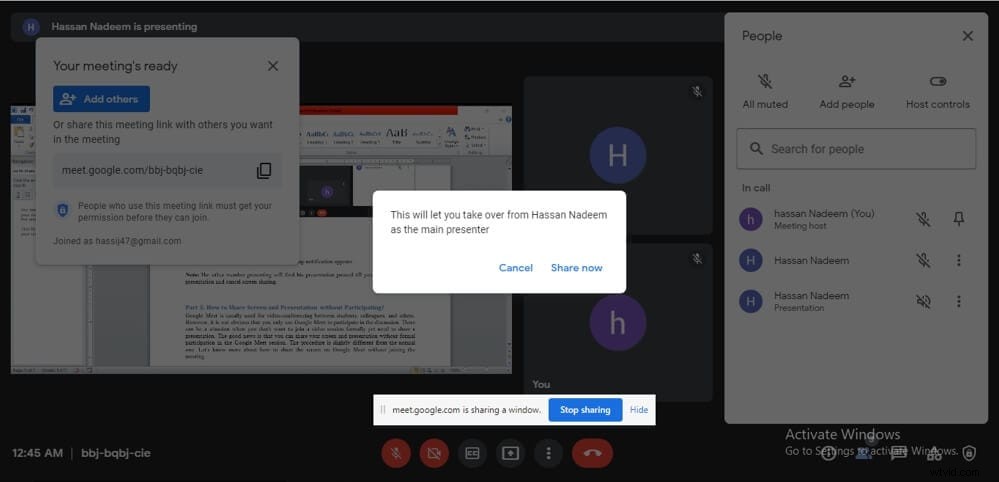999x482 pixels.
Task: Toggle the microphone in bottom bar
Action: [x=396, y=453]
